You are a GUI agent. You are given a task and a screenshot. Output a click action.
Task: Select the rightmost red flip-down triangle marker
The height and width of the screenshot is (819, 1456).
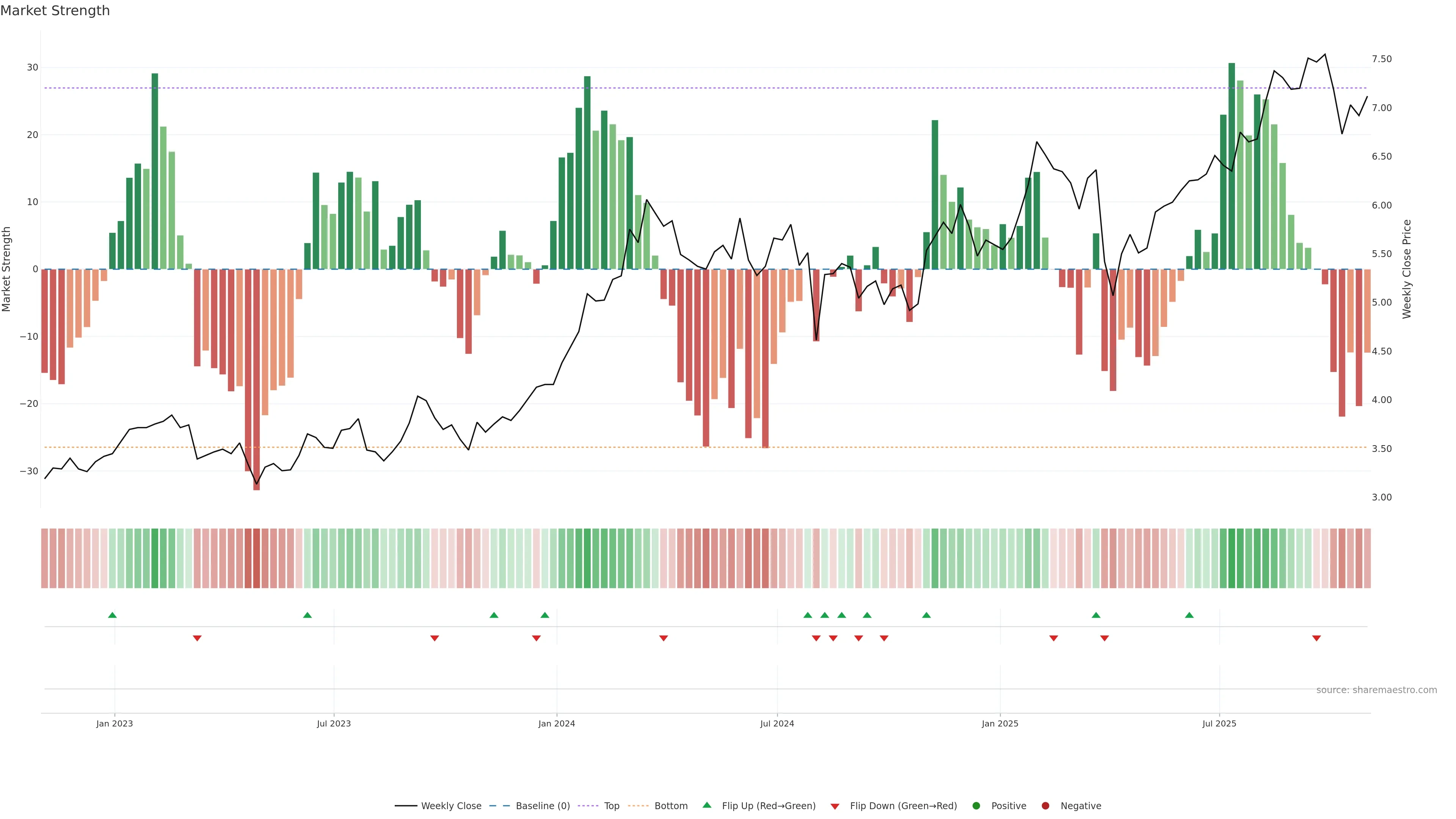[x=1316, y=638]
